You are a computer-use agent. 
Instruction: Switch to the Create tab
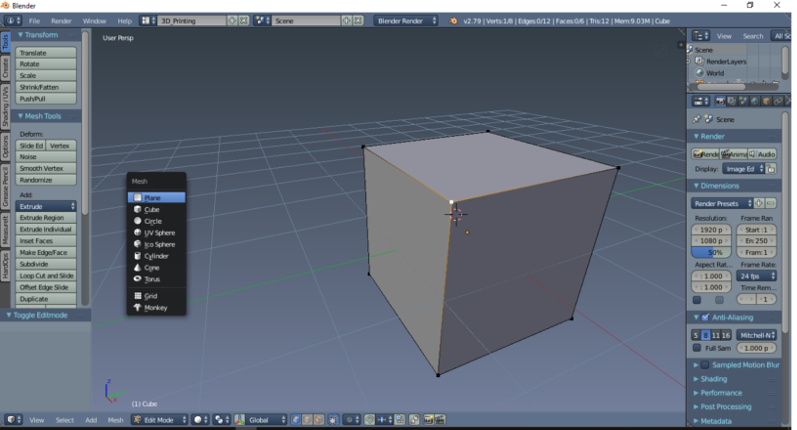coord(6,68)
